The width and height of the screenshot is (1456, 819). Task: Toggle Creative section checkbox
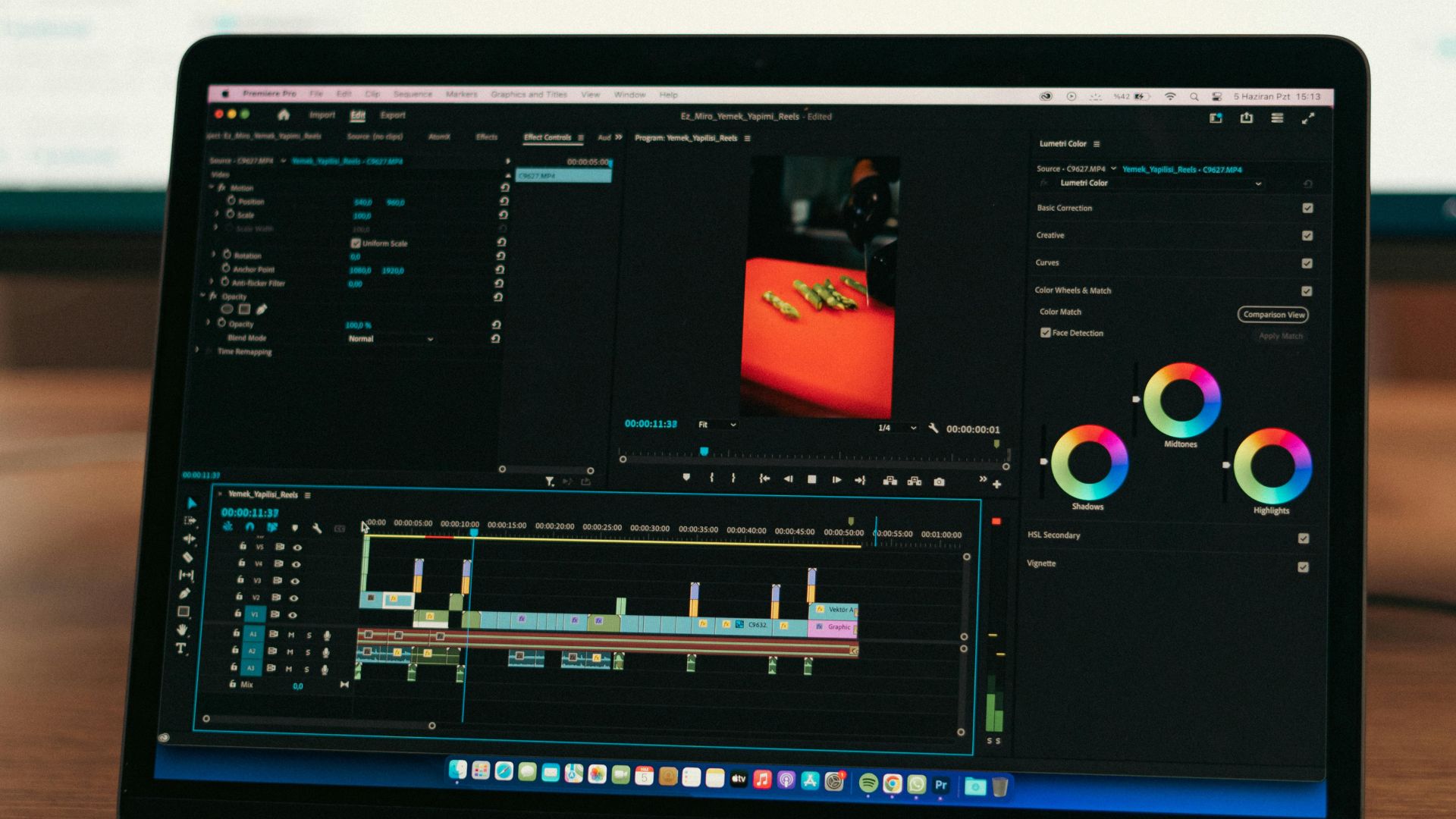pyautogui.click(x=1307, y=236)
